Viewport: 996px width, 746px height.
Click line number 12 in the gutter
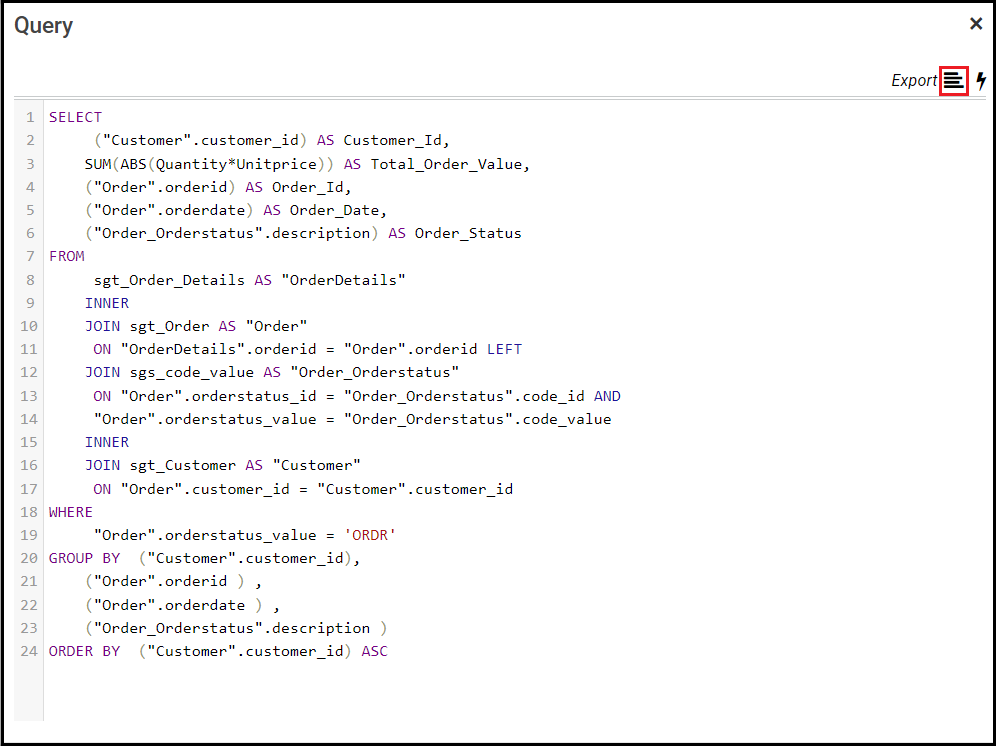(28, 372)
